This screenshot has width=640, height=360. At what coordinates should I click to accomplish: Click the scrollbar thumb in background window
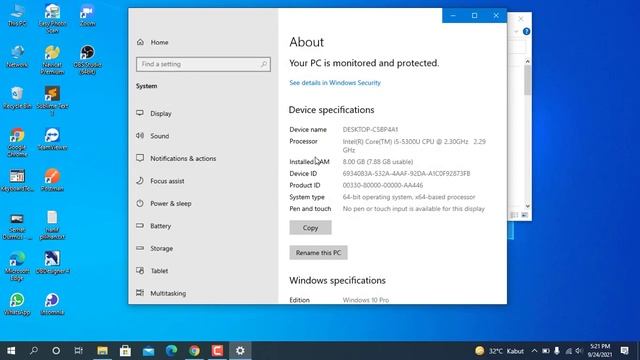(x=527, y=80)
